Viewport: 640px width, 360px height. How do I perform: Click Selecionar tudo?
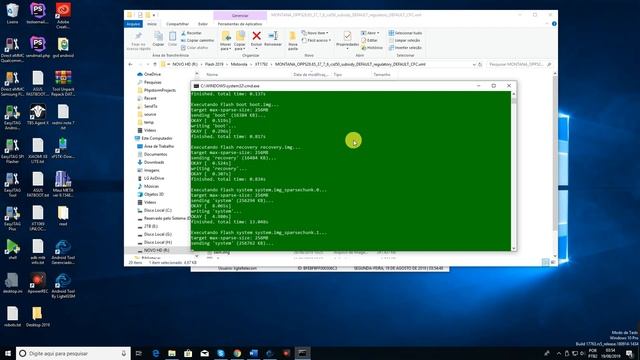click(405, 33)
